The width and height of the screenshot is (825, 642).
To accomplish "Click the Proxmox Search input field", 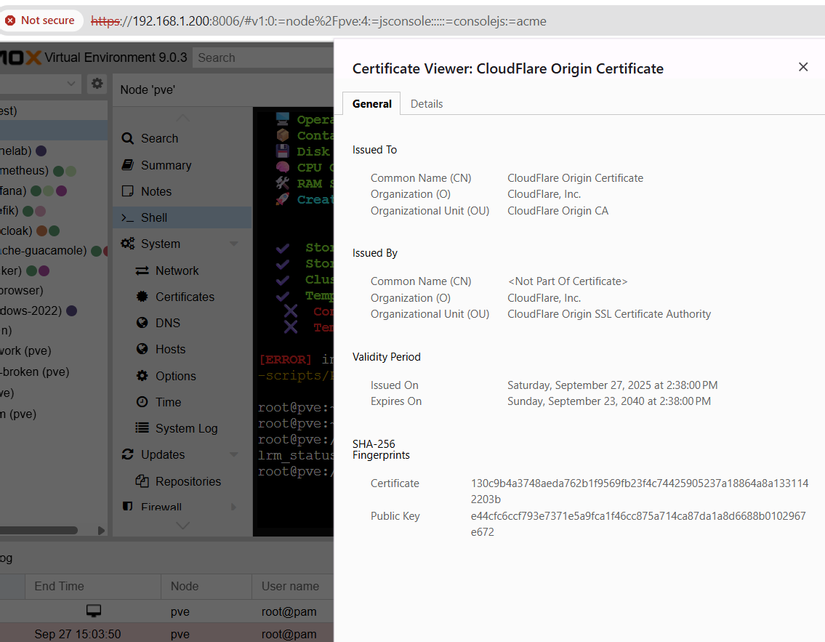I will coord(263,58).
